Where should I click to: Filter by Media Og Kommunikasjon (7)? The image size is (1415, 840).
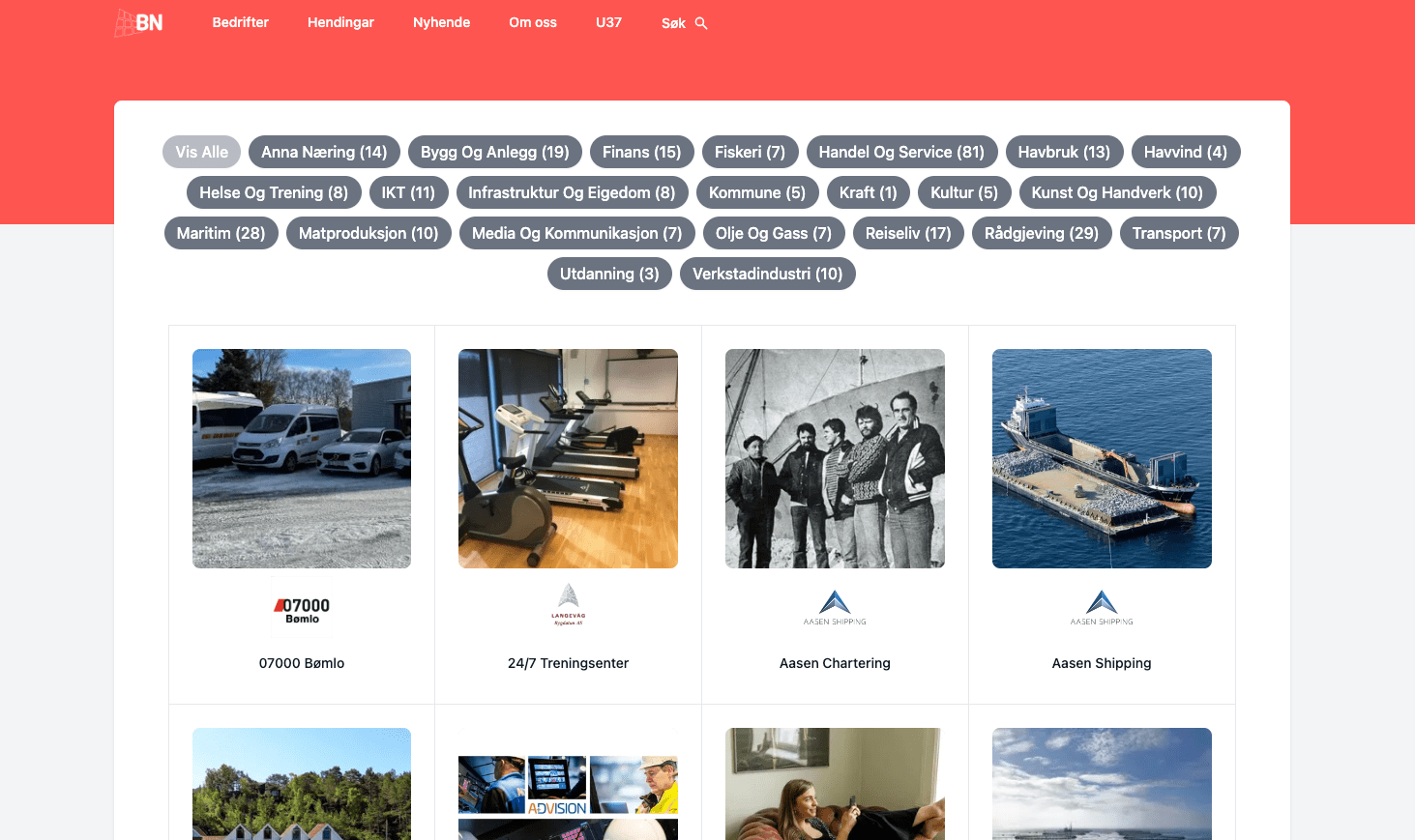pos(577,233)
